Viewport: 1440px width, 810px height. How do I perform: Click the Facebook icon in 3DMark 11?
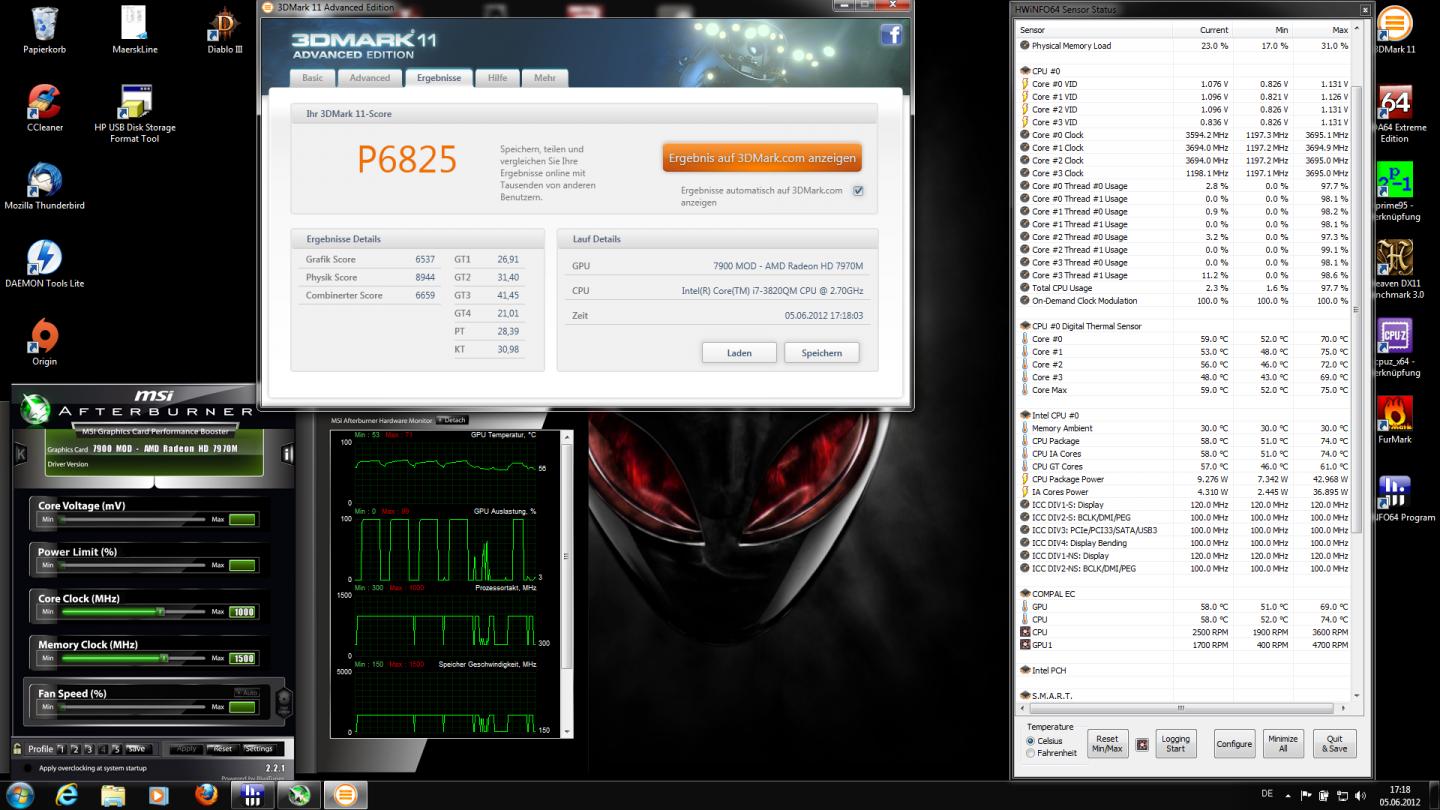tap(891, 35)
